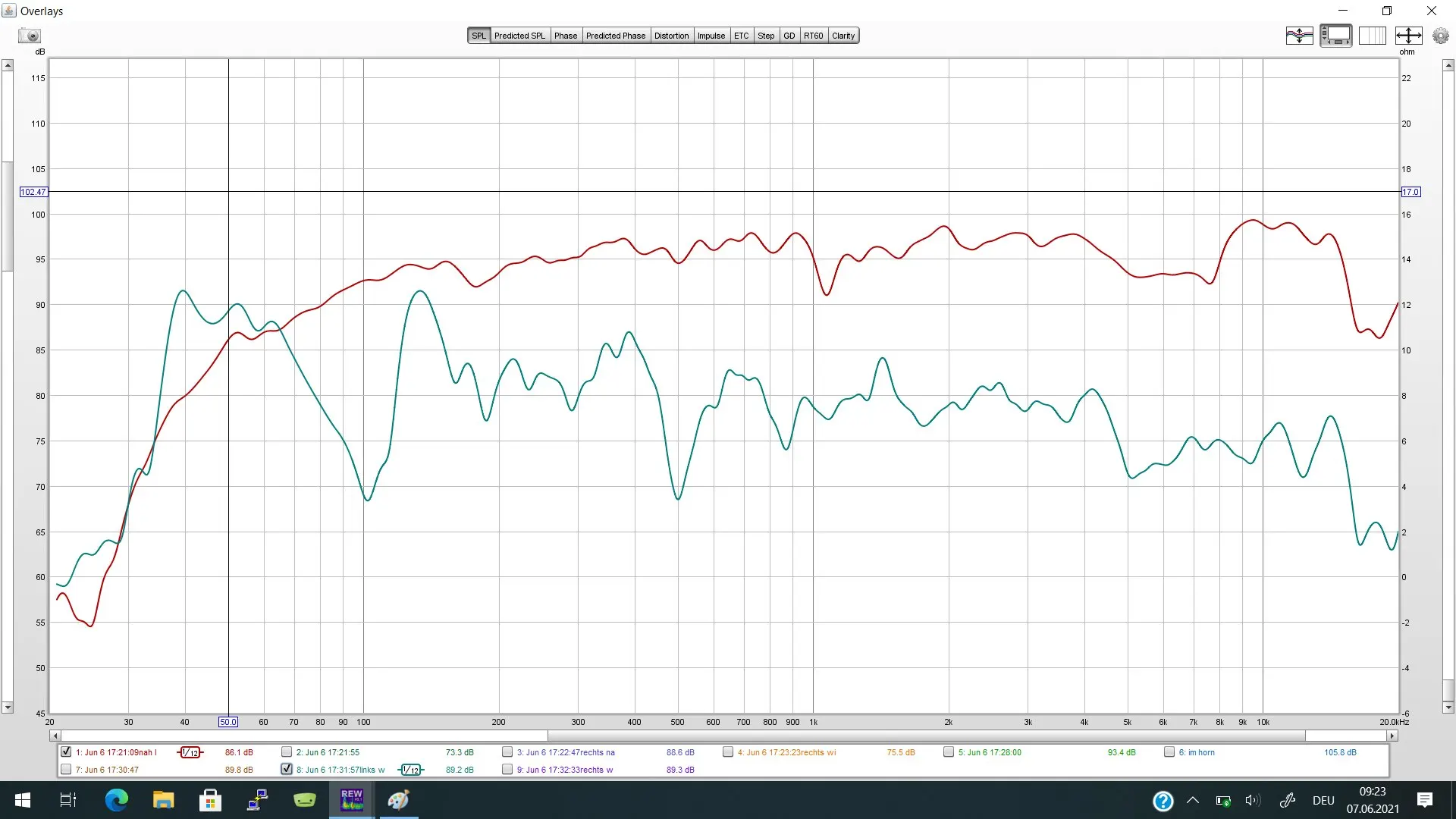Switch to the Impulse tab
Viewport: 1456px width, 819px height.
tap(711, 36)
